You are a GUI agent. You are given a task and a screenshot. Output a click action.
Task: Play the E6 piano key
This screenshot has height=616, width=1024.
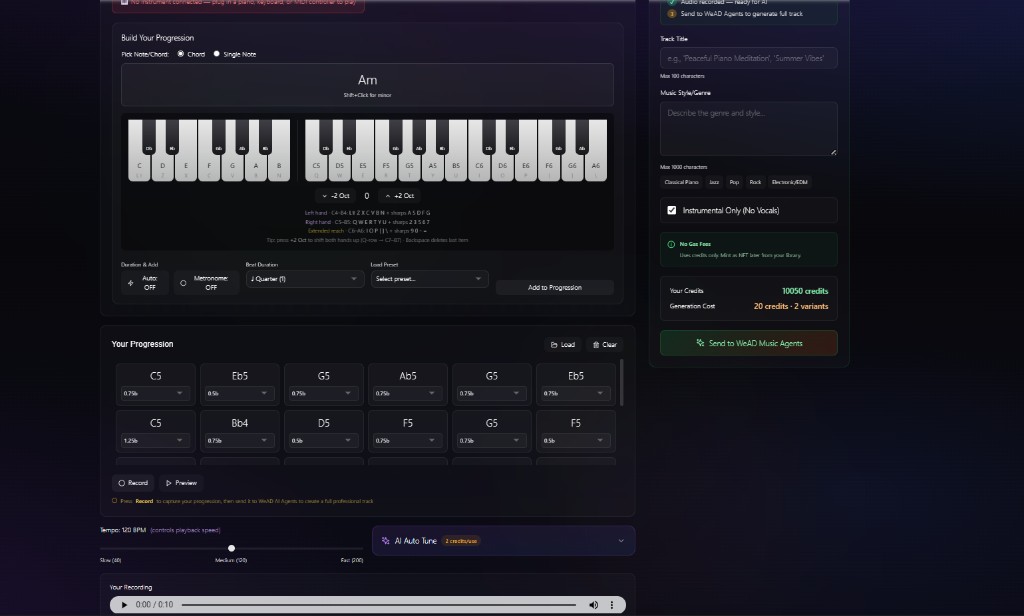(526, 167)
